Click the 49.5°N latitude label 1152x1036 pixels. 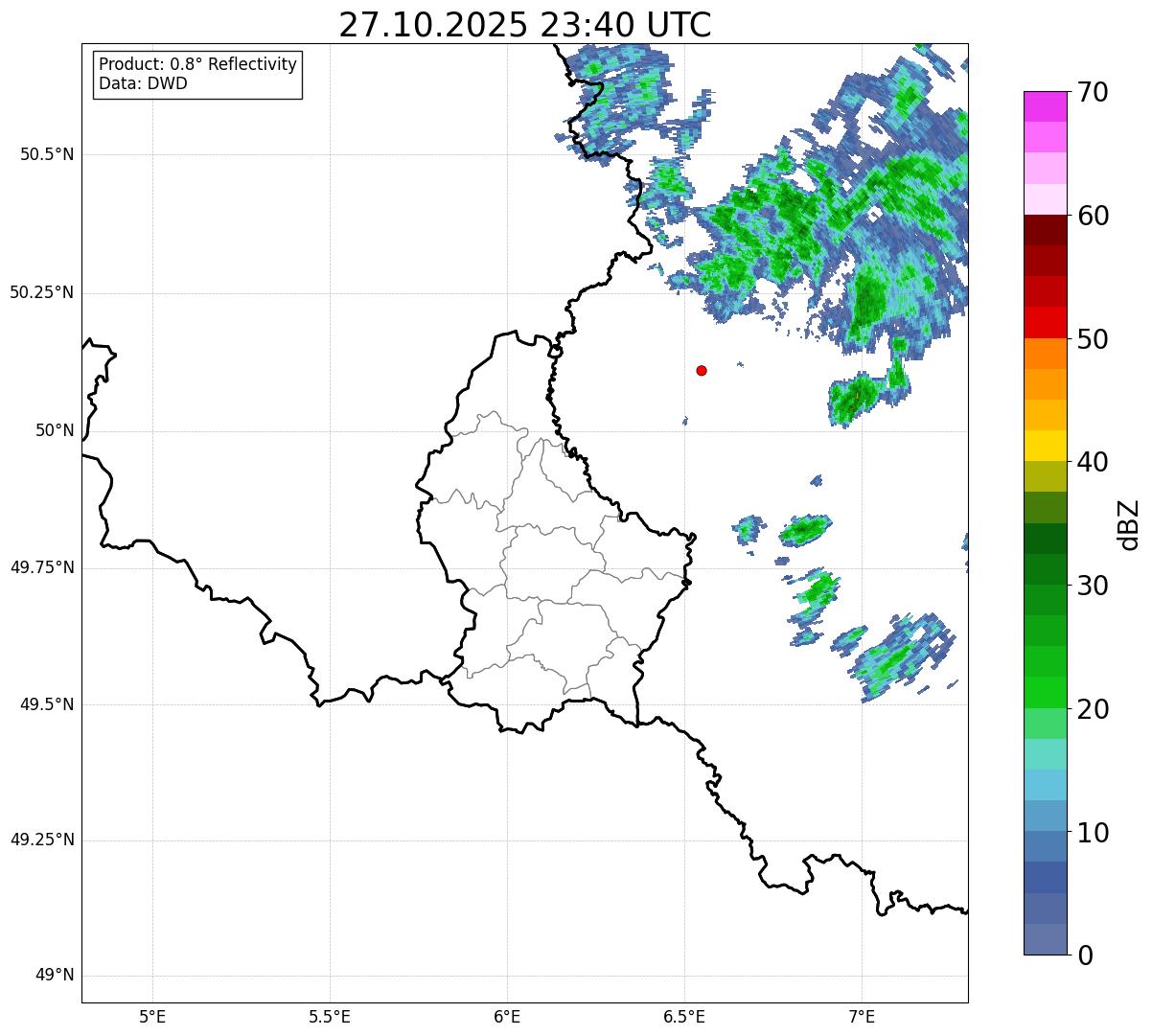[47, 704]
